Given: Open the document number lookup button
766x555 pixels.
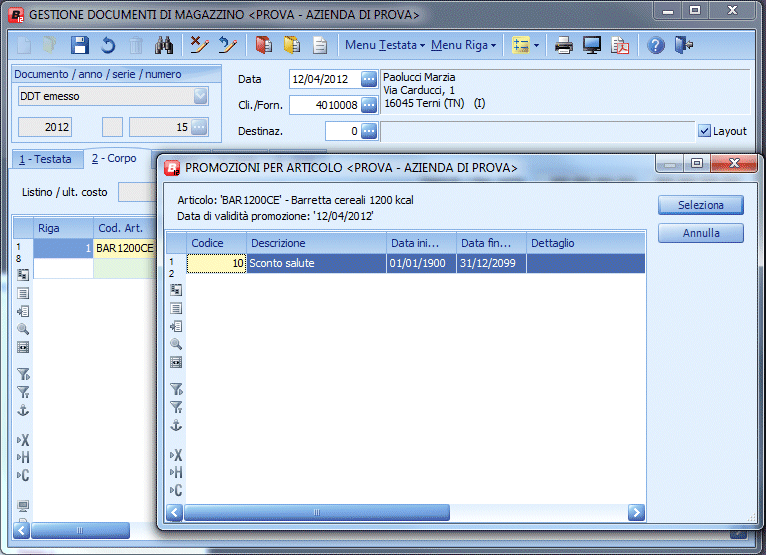Looking at the screenshot, I should 199,127.
